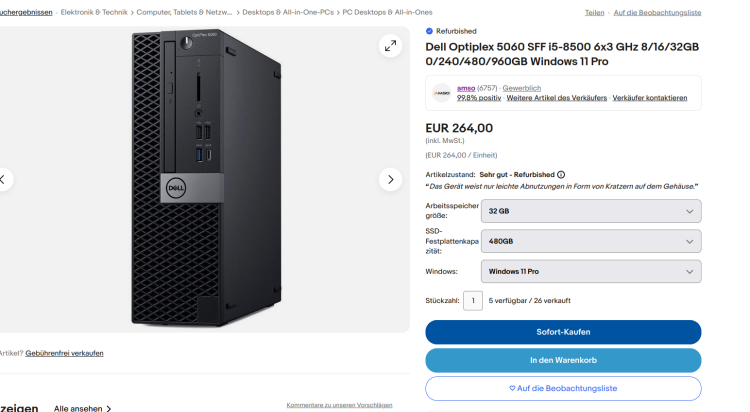Open Arbeitsspeichergröße 32 GB dropdown

point(591,211)
